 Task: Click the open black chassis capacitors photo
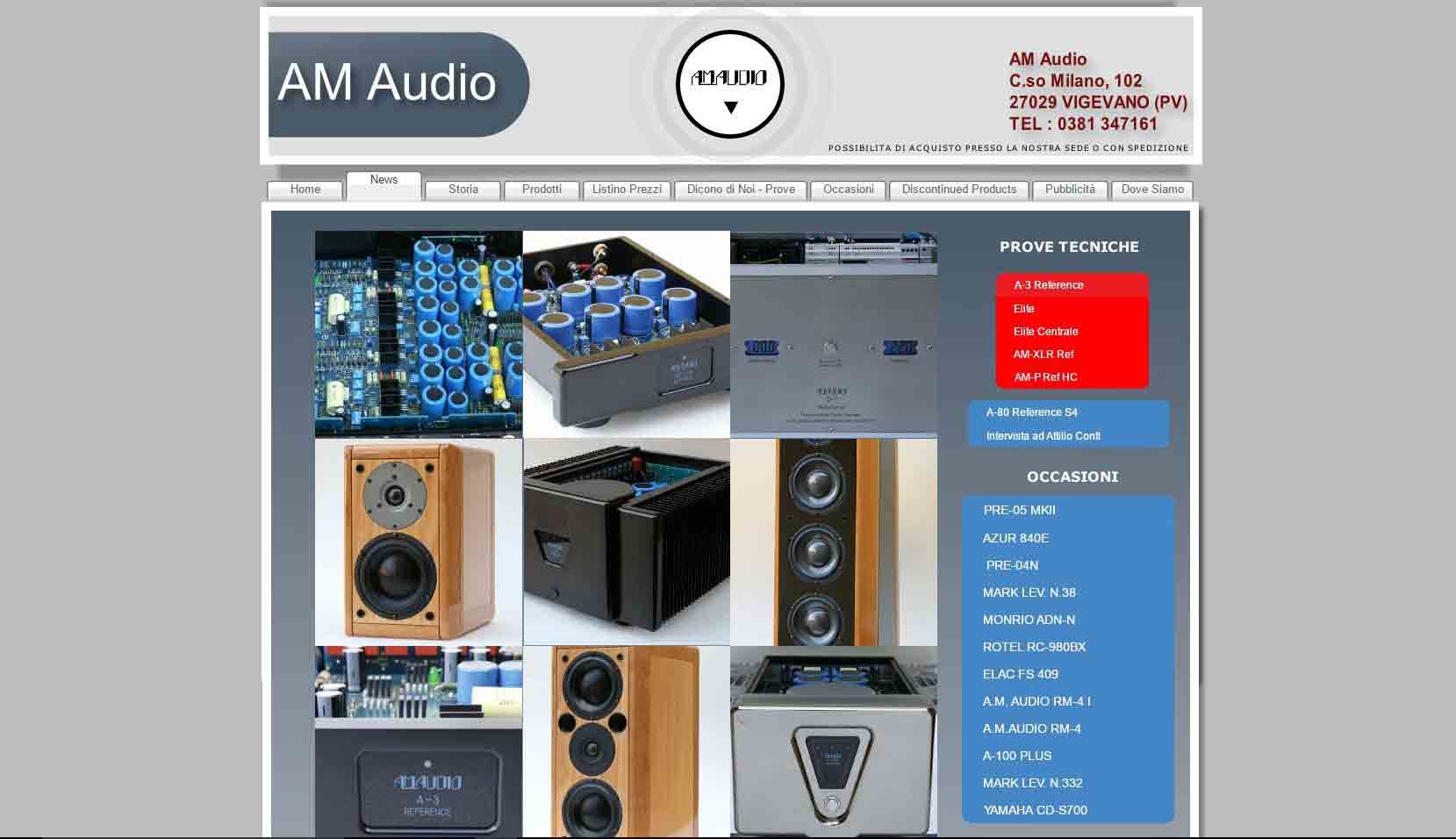click(x=627, y=334)
